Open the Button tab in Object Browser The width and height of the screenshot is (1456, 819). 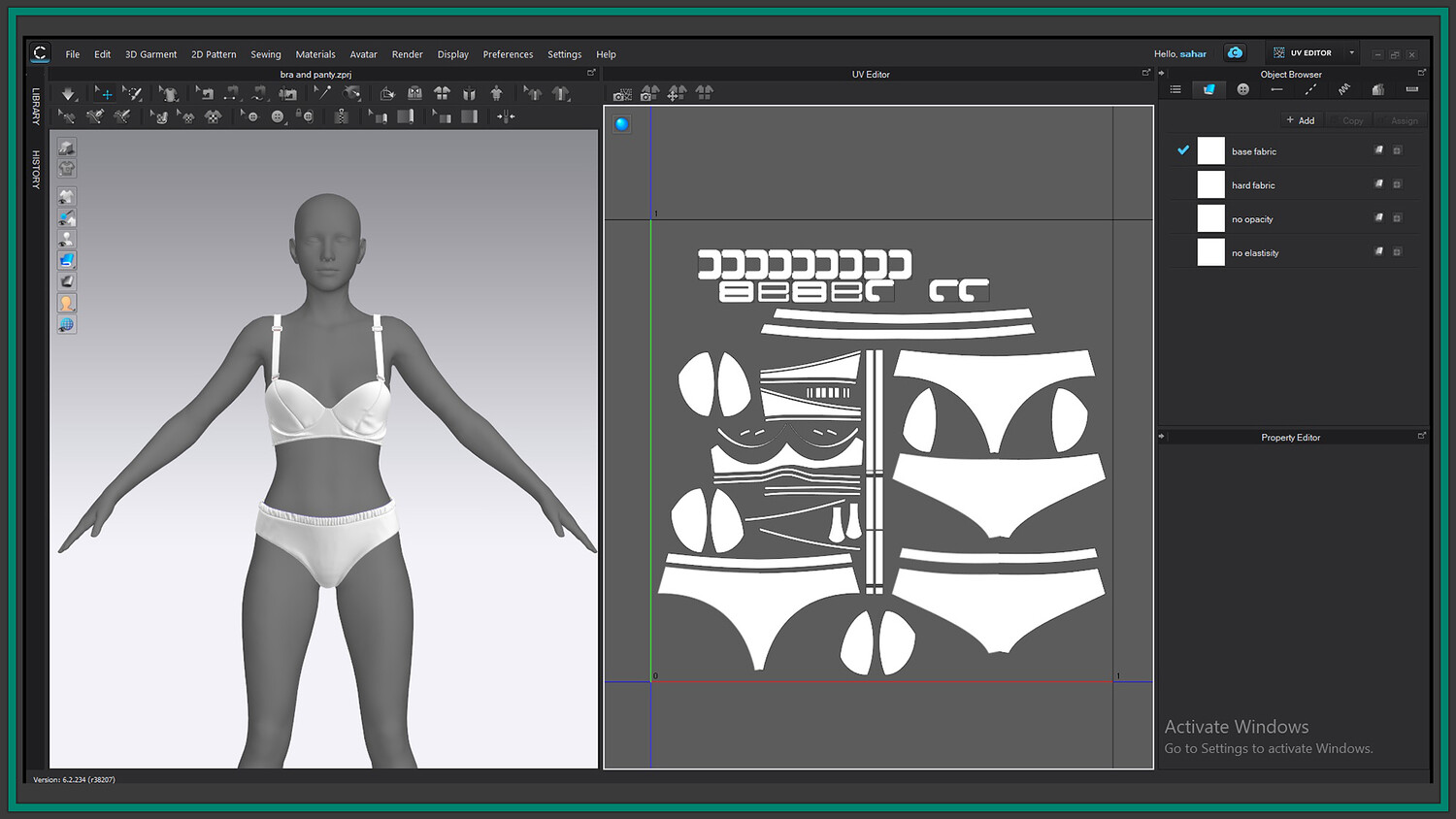coord(1242,89)
